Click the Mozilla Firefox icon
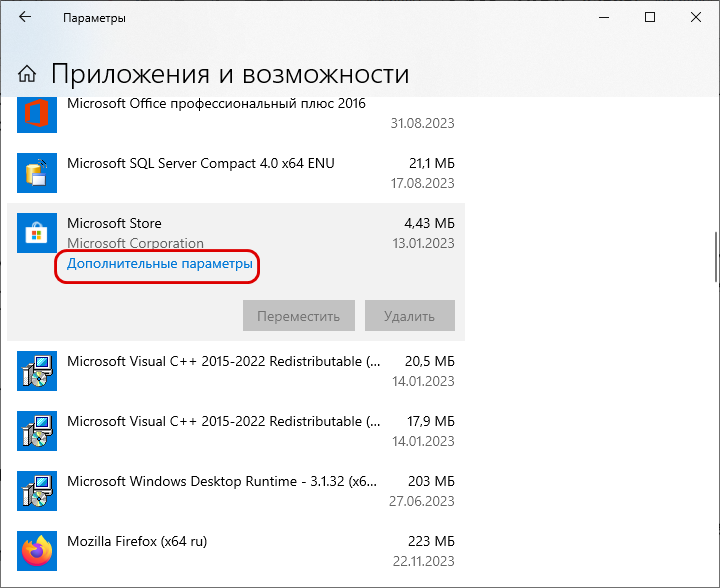 point(37,551)
